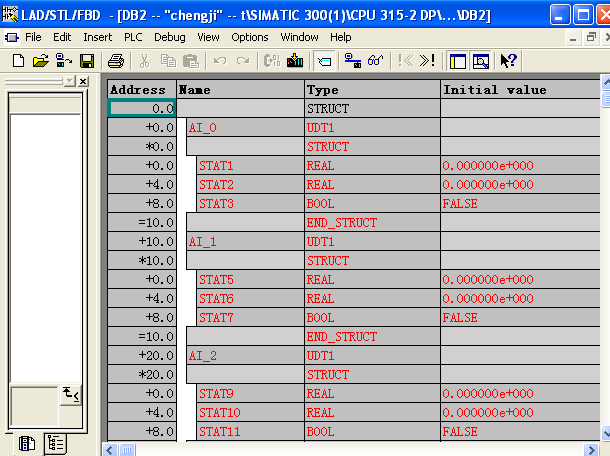610x456 pixels.
Task: Open the Insert menu
Action: coord(97,37)
